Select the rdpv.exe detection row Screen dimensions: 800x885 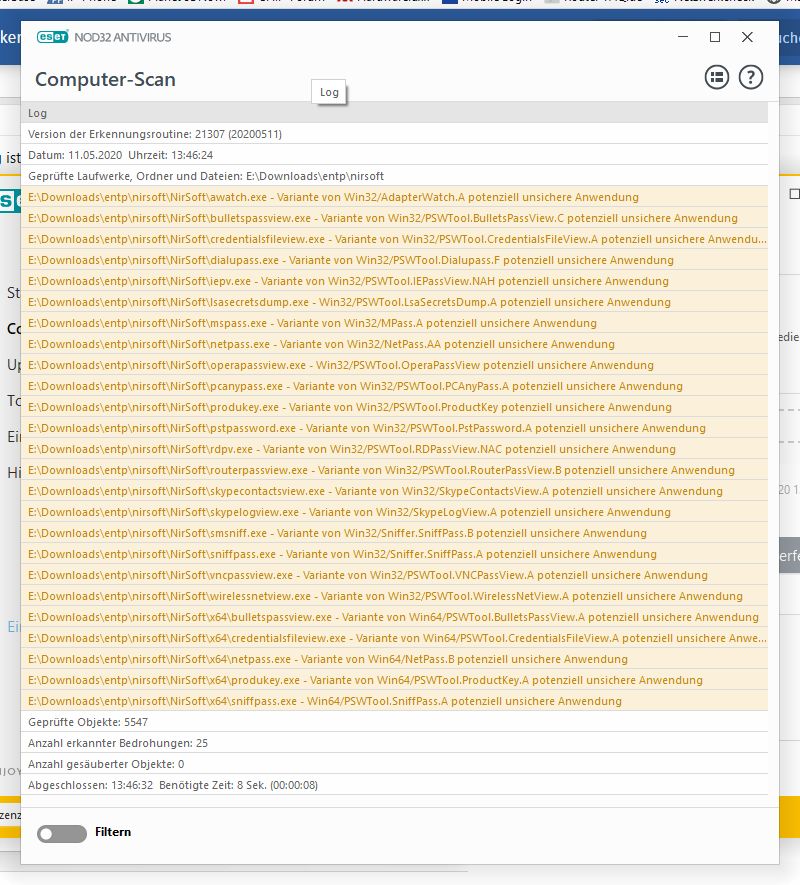(x=394, y=449)
